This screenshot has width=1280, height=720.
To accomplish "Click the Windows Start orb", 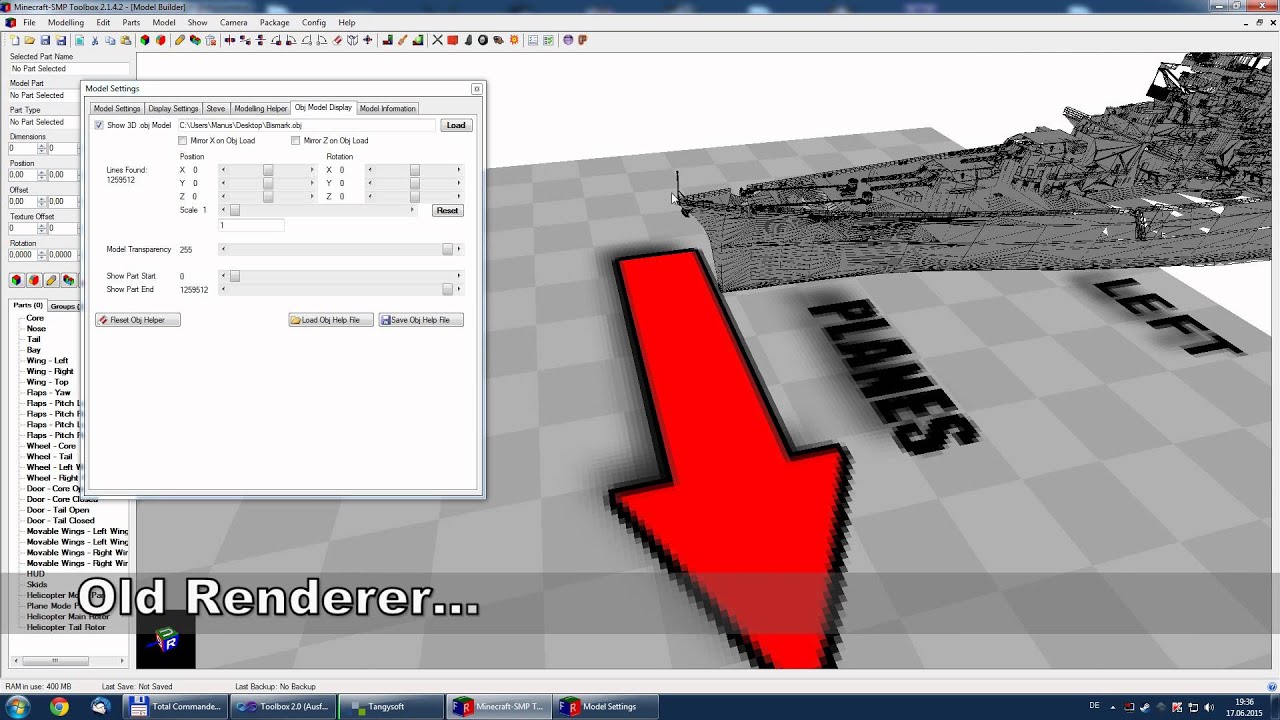I will click(17, 707).
